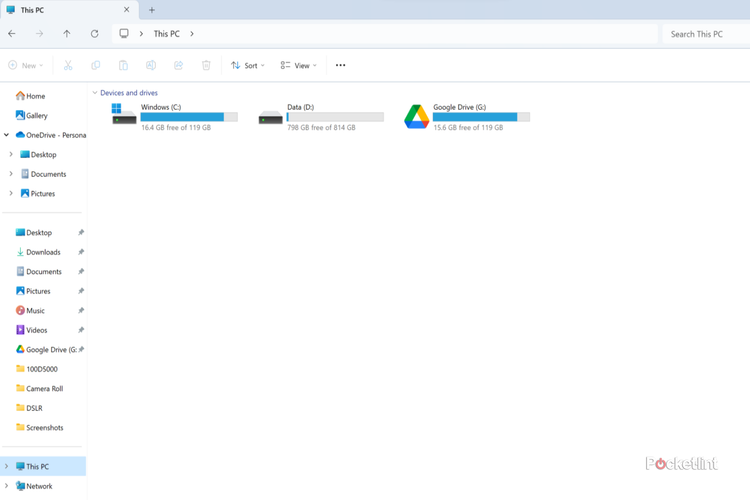Click the Copy icon in toolbar

point(96,65)
